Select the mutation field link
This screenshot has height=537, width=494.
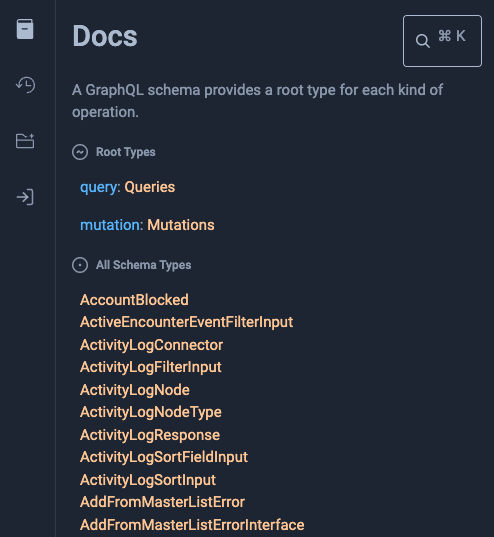[x=110, y=225]
